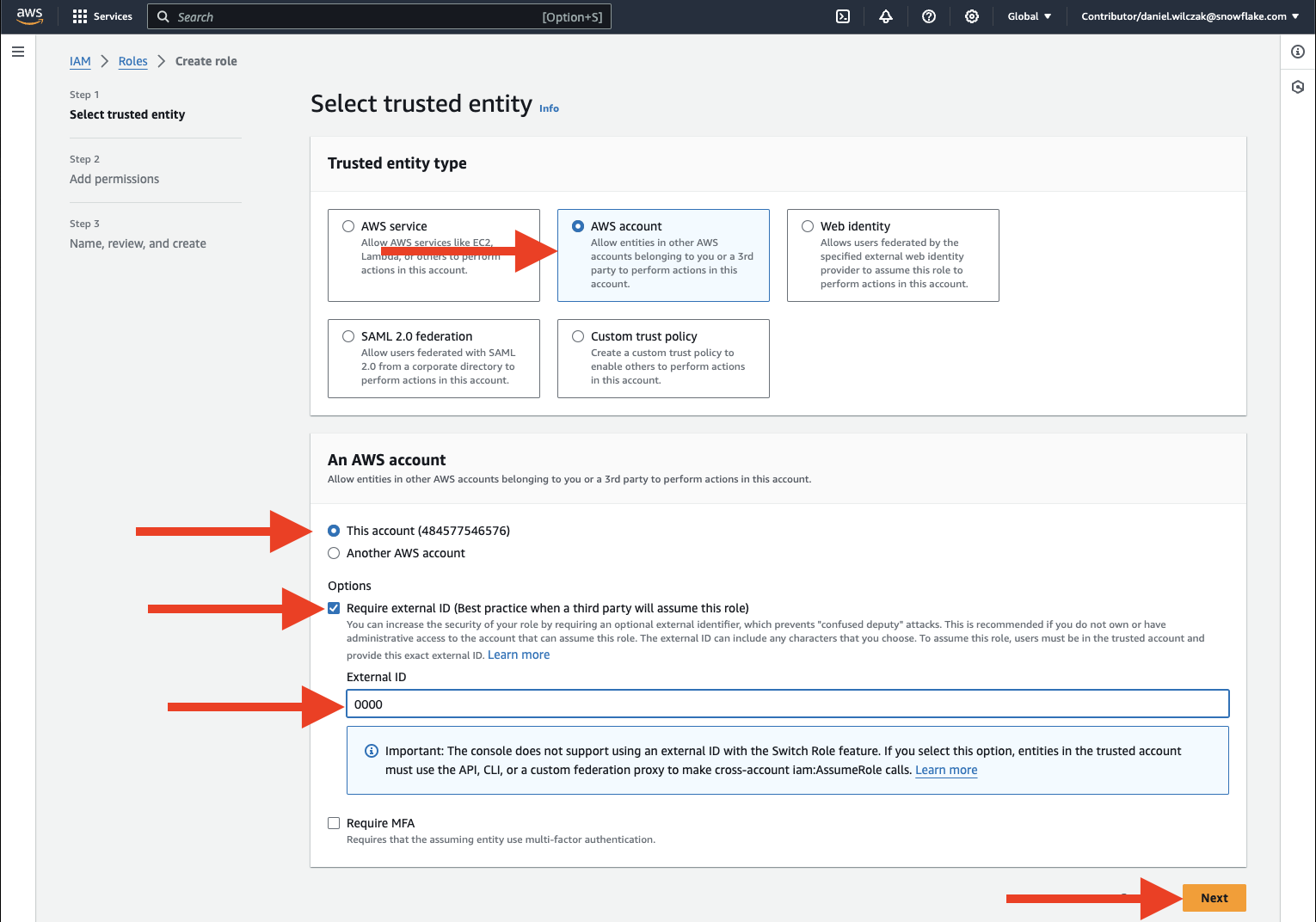Enable the Require MFA checkbox
Screen dimensions: 1316x922
click(x=334, y=823)
